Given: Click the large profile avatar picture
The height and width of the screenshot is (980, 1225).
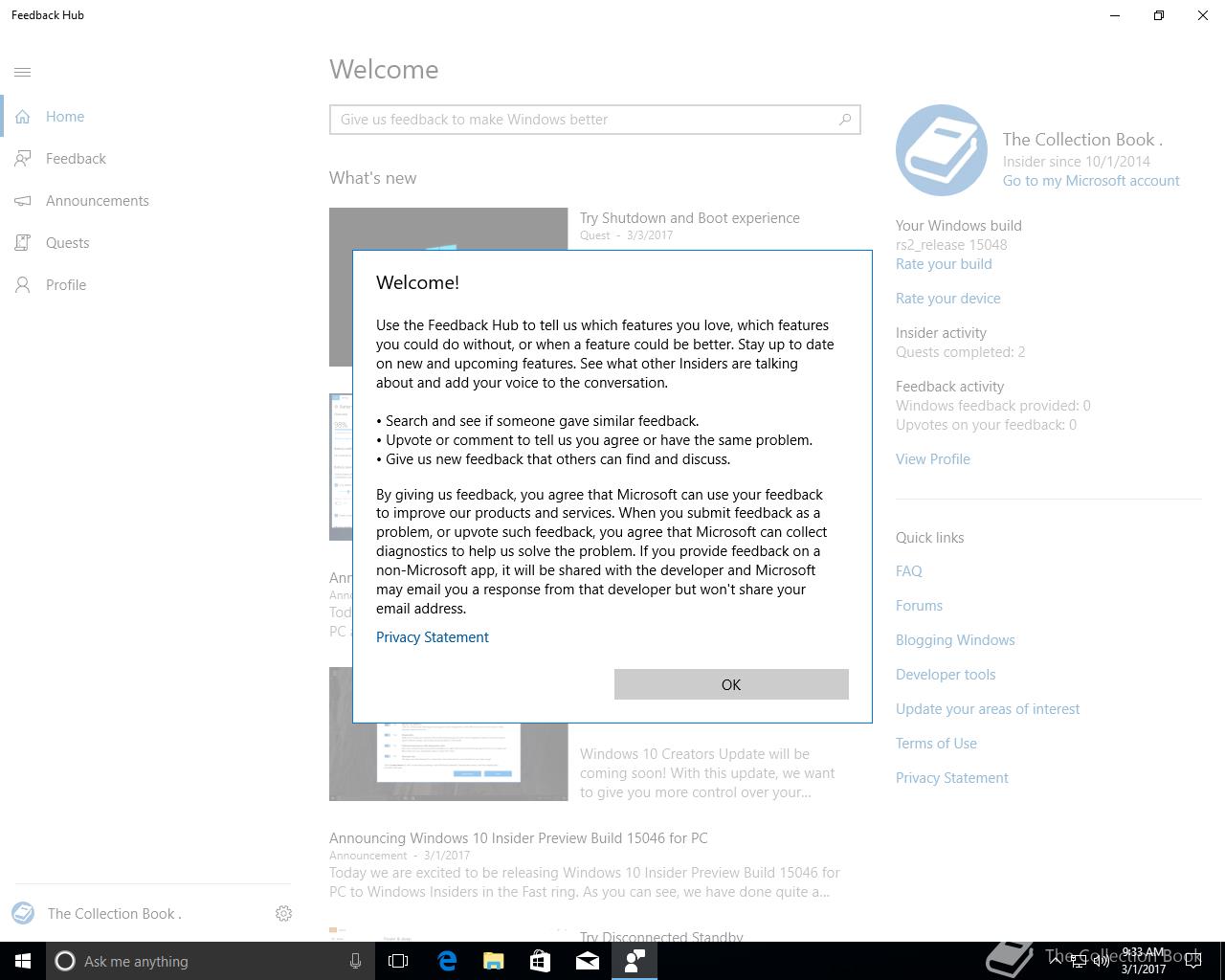Looking at the screenshot, I should pos(942,150).
